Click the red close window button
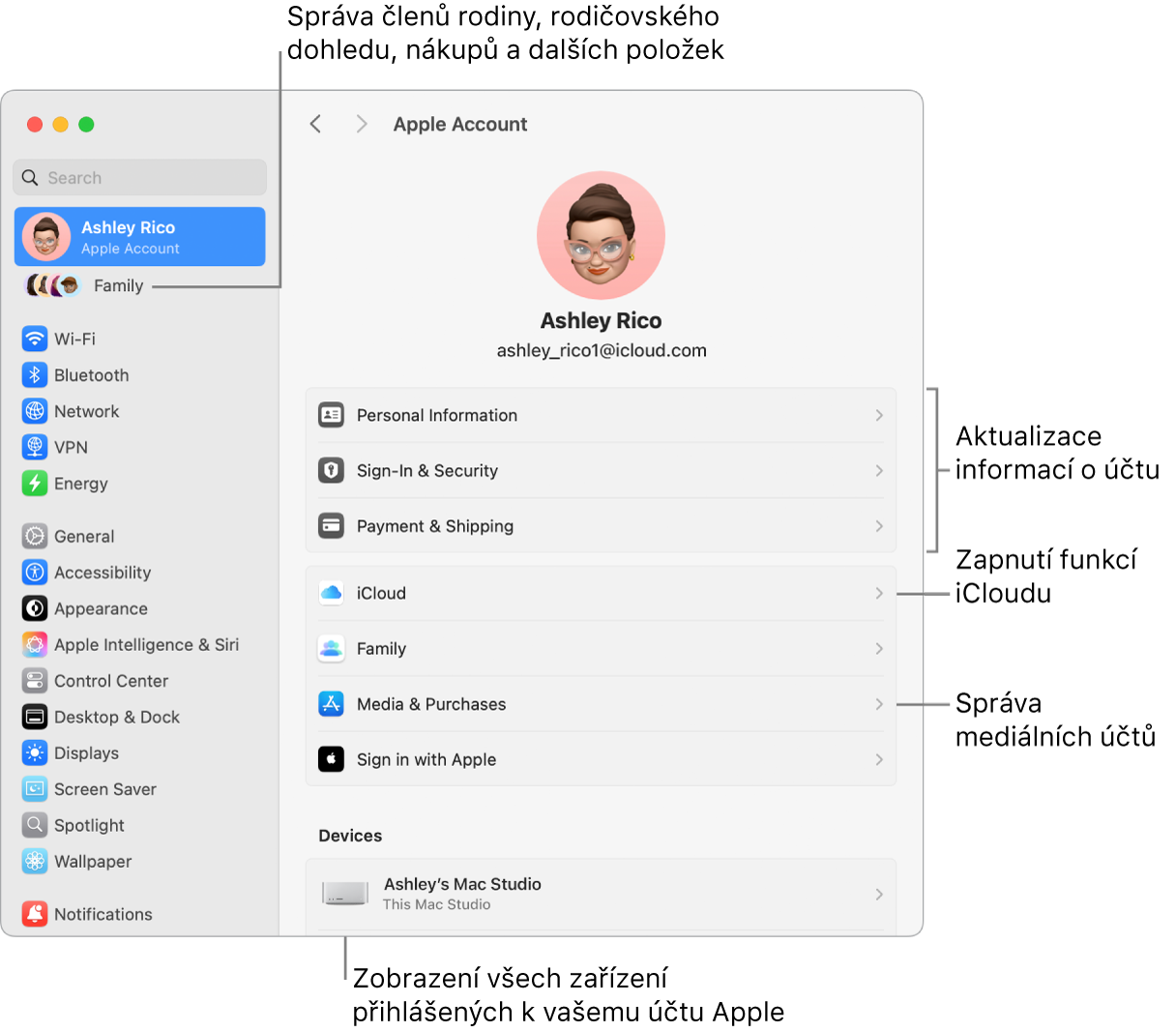 tap(35, 124)
